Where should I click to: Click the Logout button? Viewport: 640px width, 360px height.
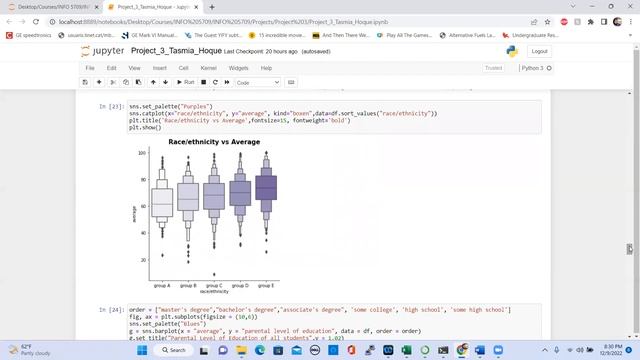[539, 51]
